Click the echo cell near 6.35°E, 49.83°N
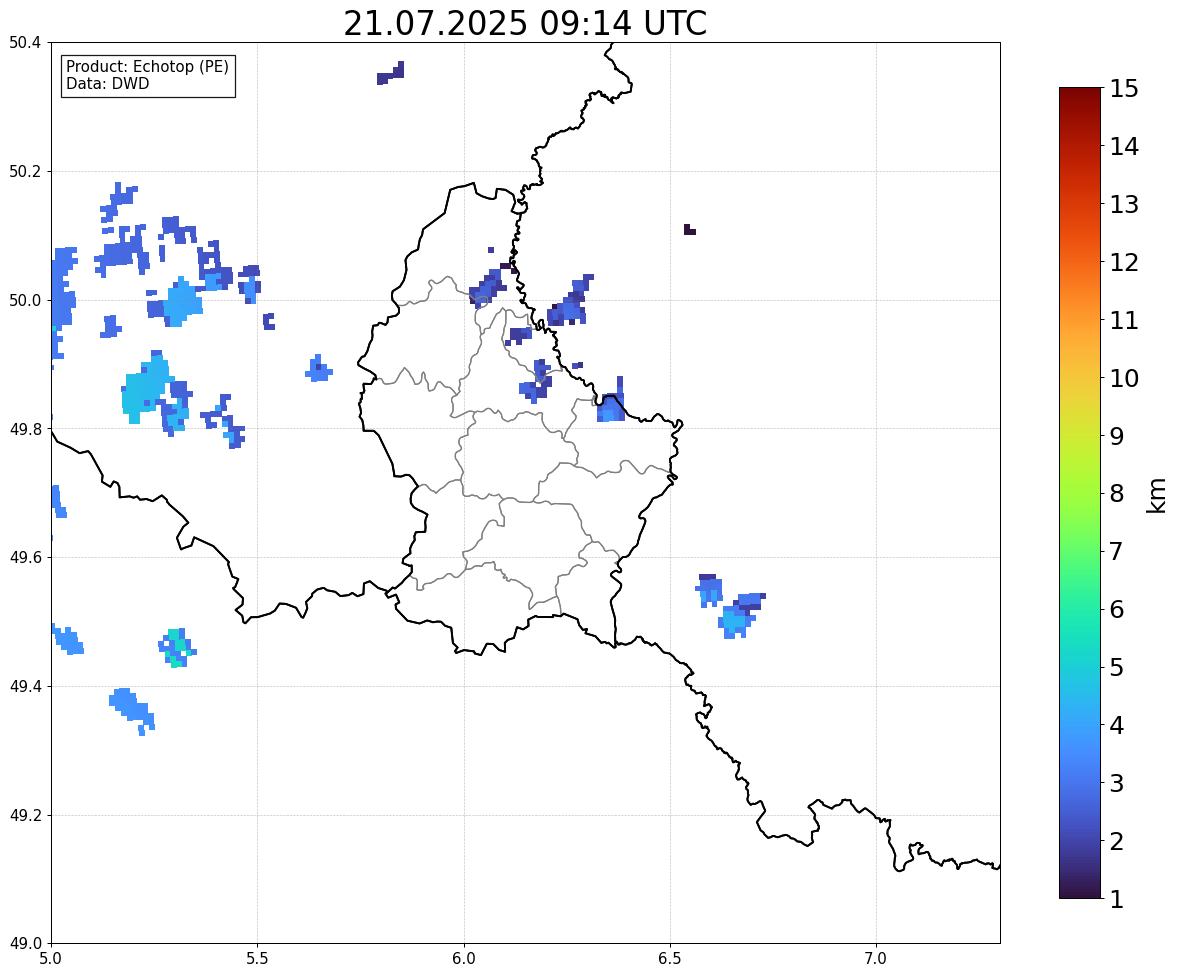Screen dimensions: 1178x976 point(611,406)
